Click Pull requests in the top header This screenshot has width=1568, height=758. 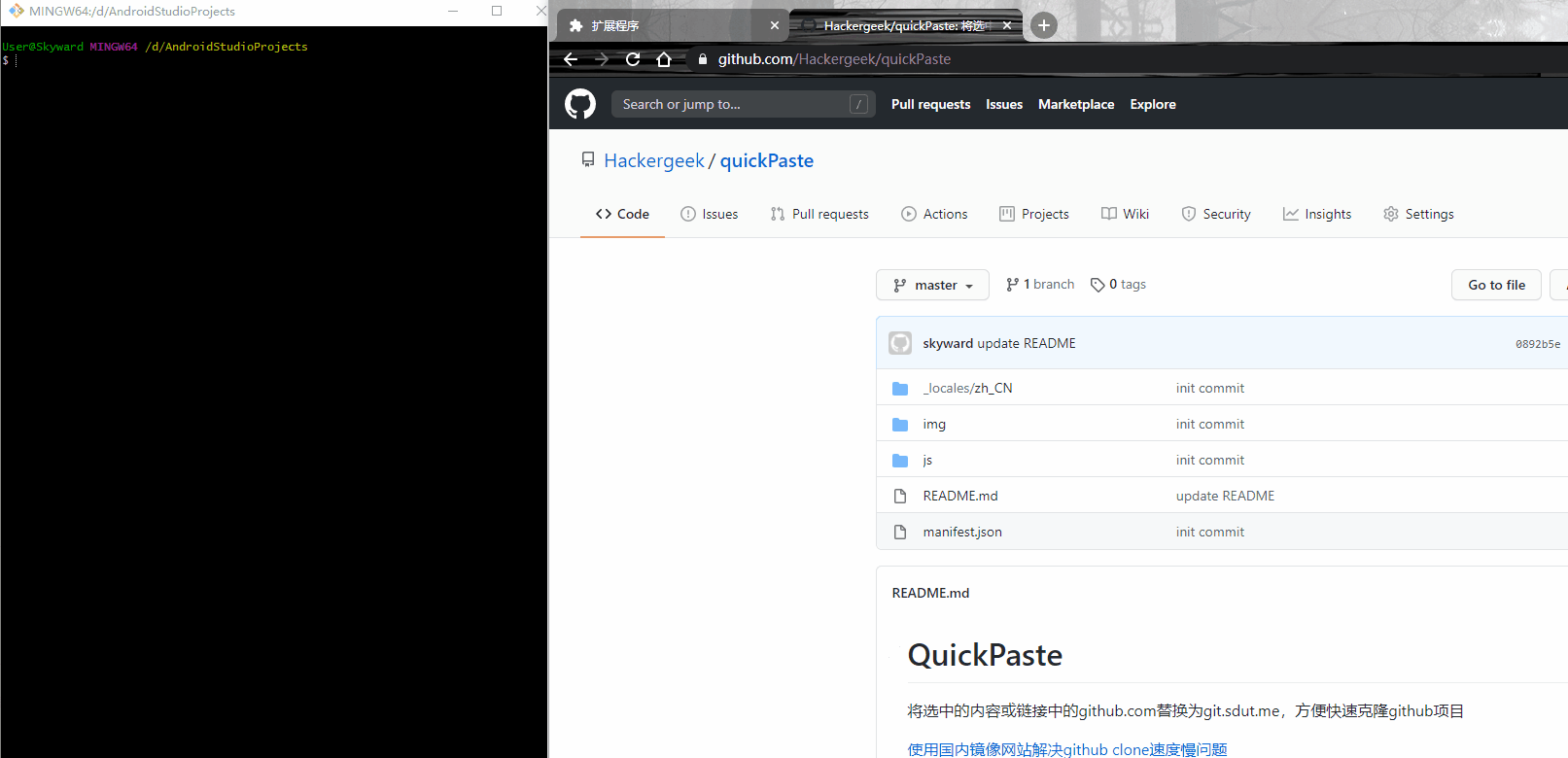(930, 104)
